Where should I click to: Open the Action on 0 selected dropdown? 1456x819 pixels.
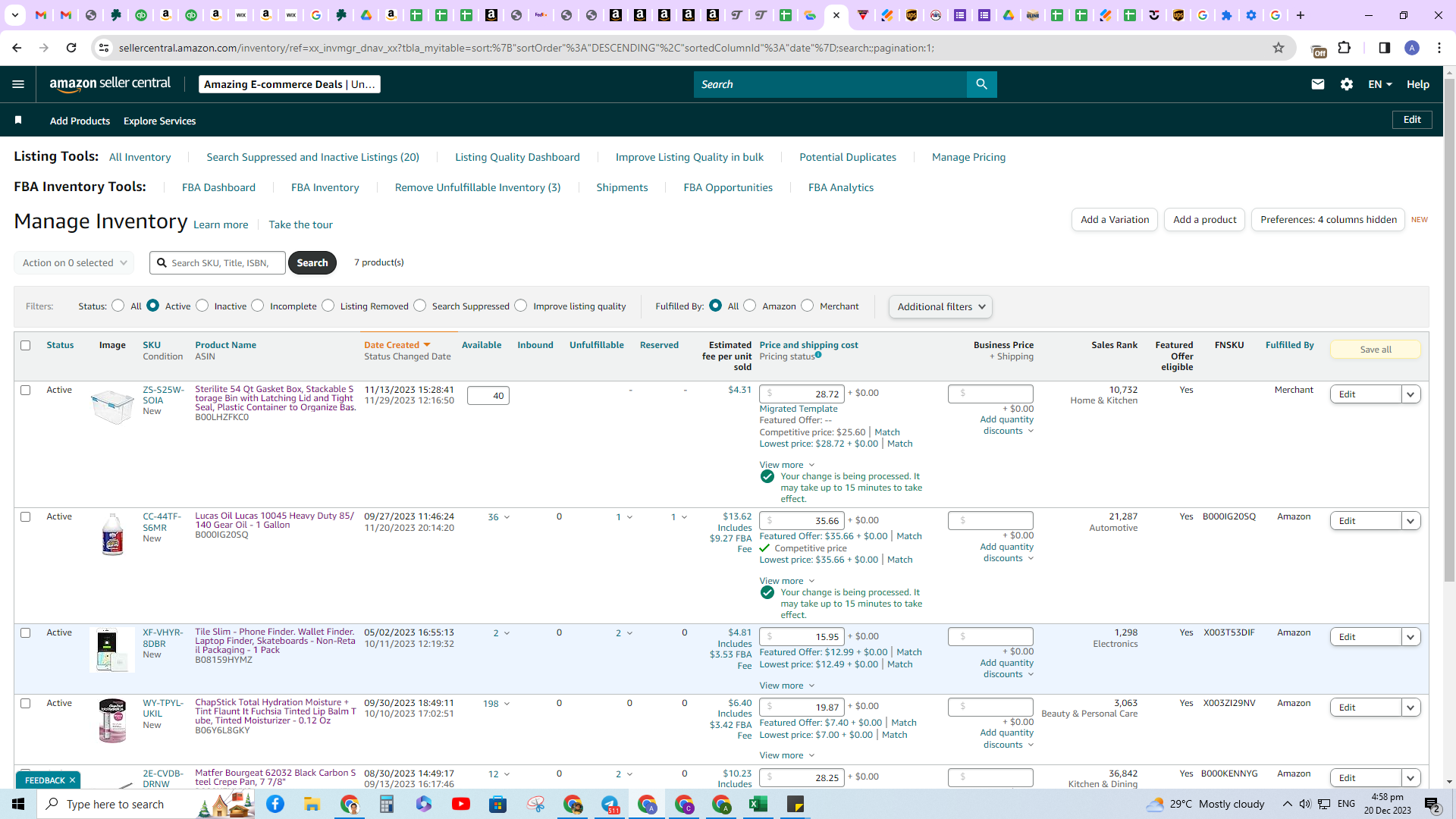click(74, 262)
